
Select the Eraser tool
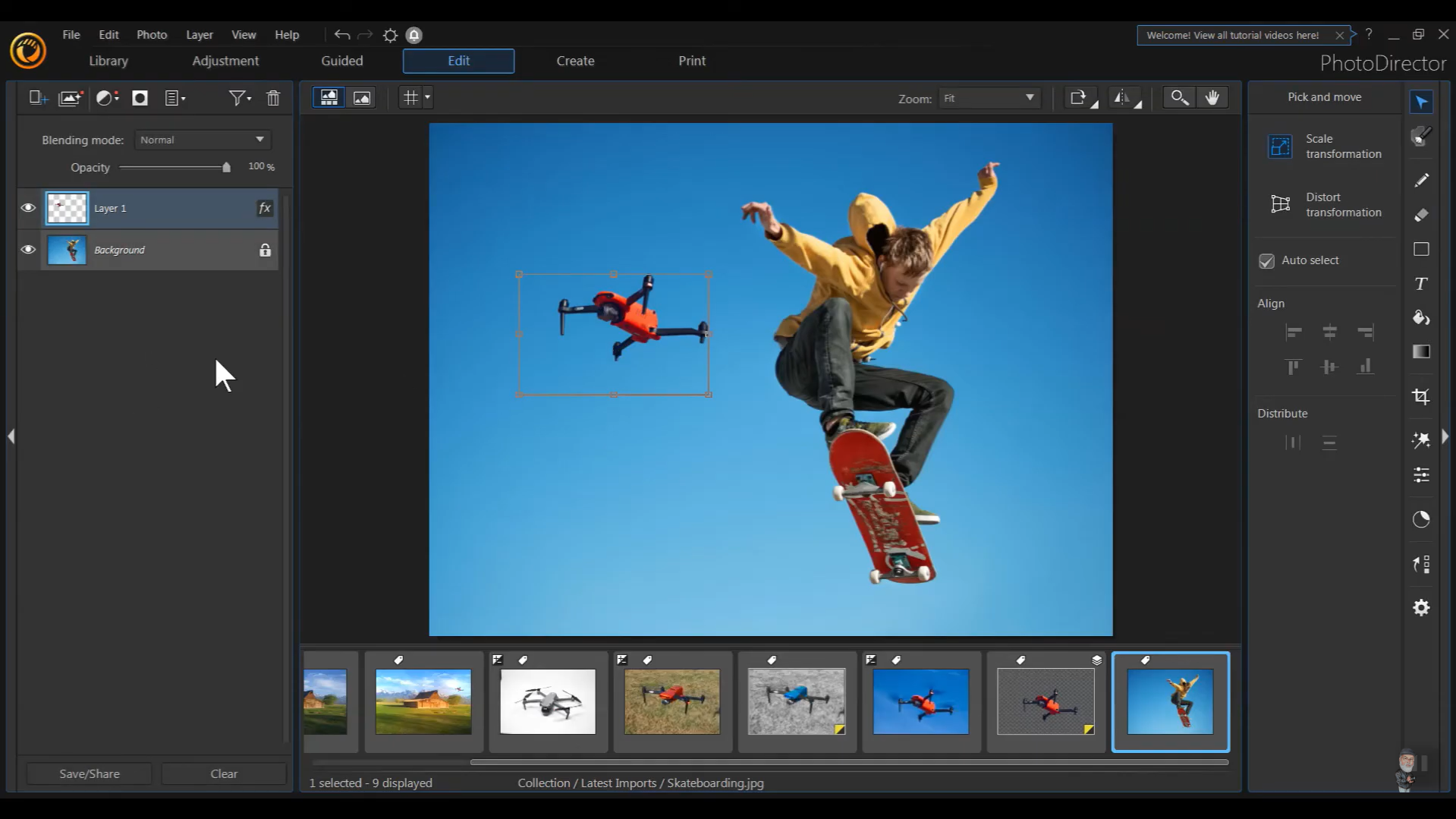(1421, 215)
